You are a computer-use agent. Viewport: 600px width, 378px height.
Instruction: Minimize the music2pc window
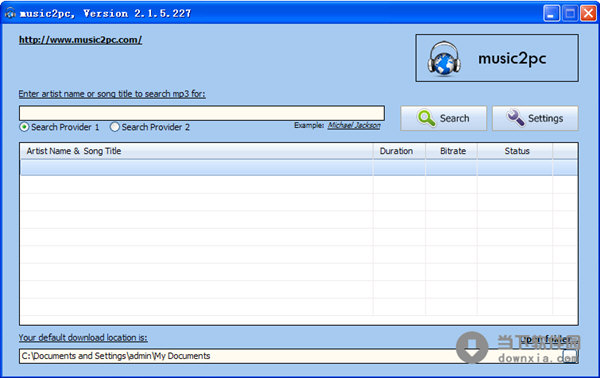tap(551, 14)
